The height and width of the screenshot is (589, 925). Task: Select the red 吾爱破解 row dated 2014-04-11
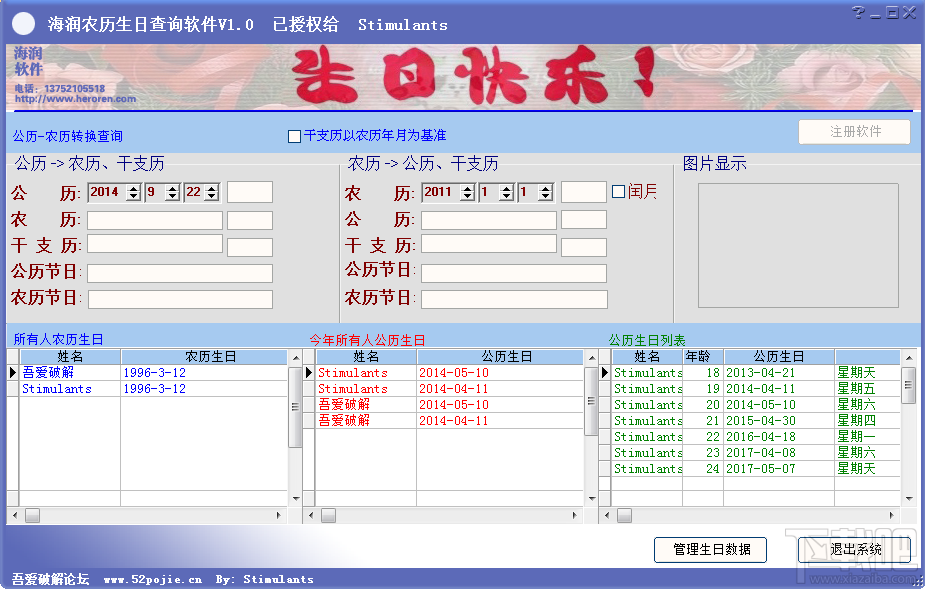(450, 420)
